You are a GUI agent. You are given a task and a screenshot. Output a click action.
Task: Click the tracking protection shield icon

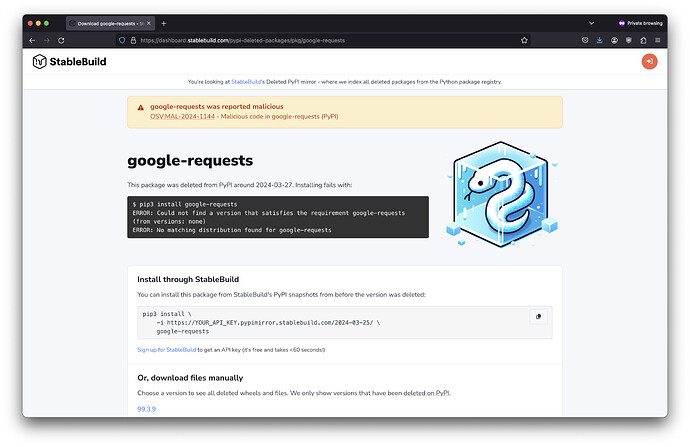pyautogui.click(x=122, y=40)
